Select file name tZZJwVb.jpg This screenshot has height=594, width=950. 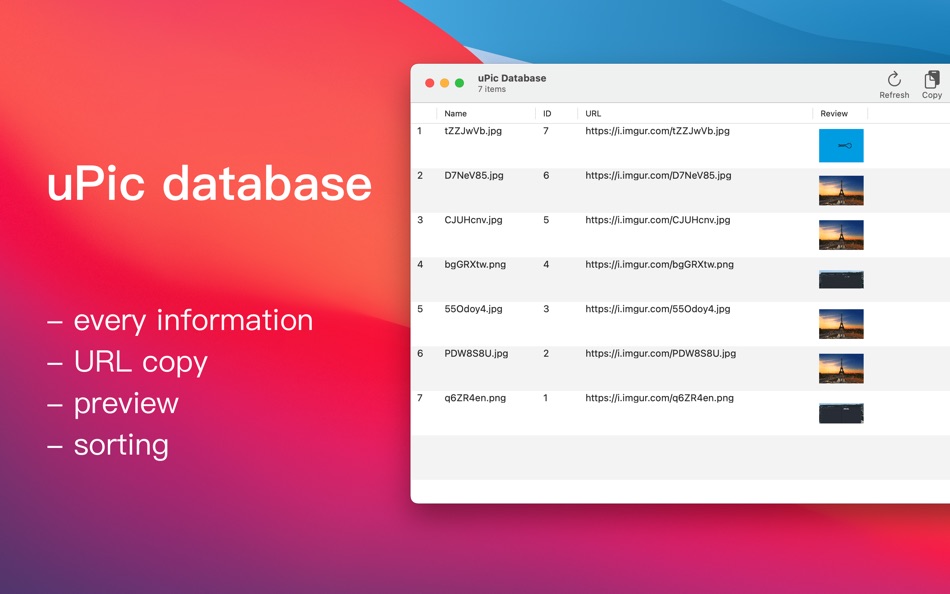473,131
